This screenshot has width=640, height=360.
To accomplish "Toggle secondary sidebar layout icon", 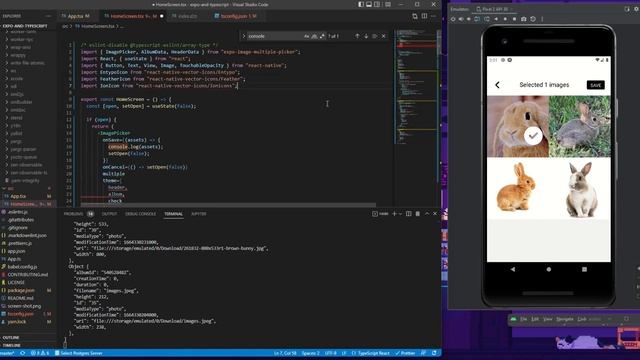I will (377, 4).
